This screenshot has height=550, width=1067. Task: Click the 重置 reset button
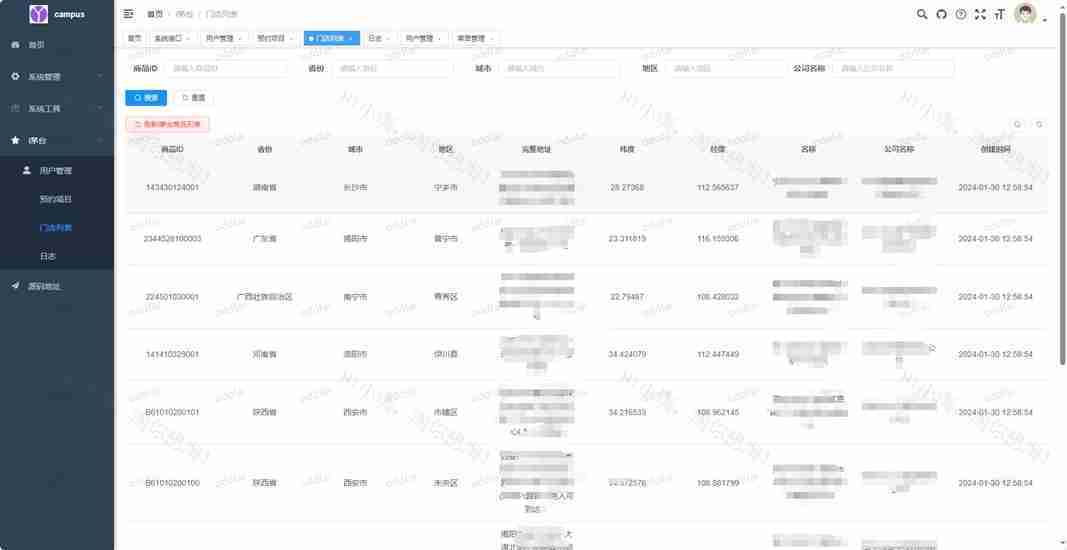[x=194, y=98]
